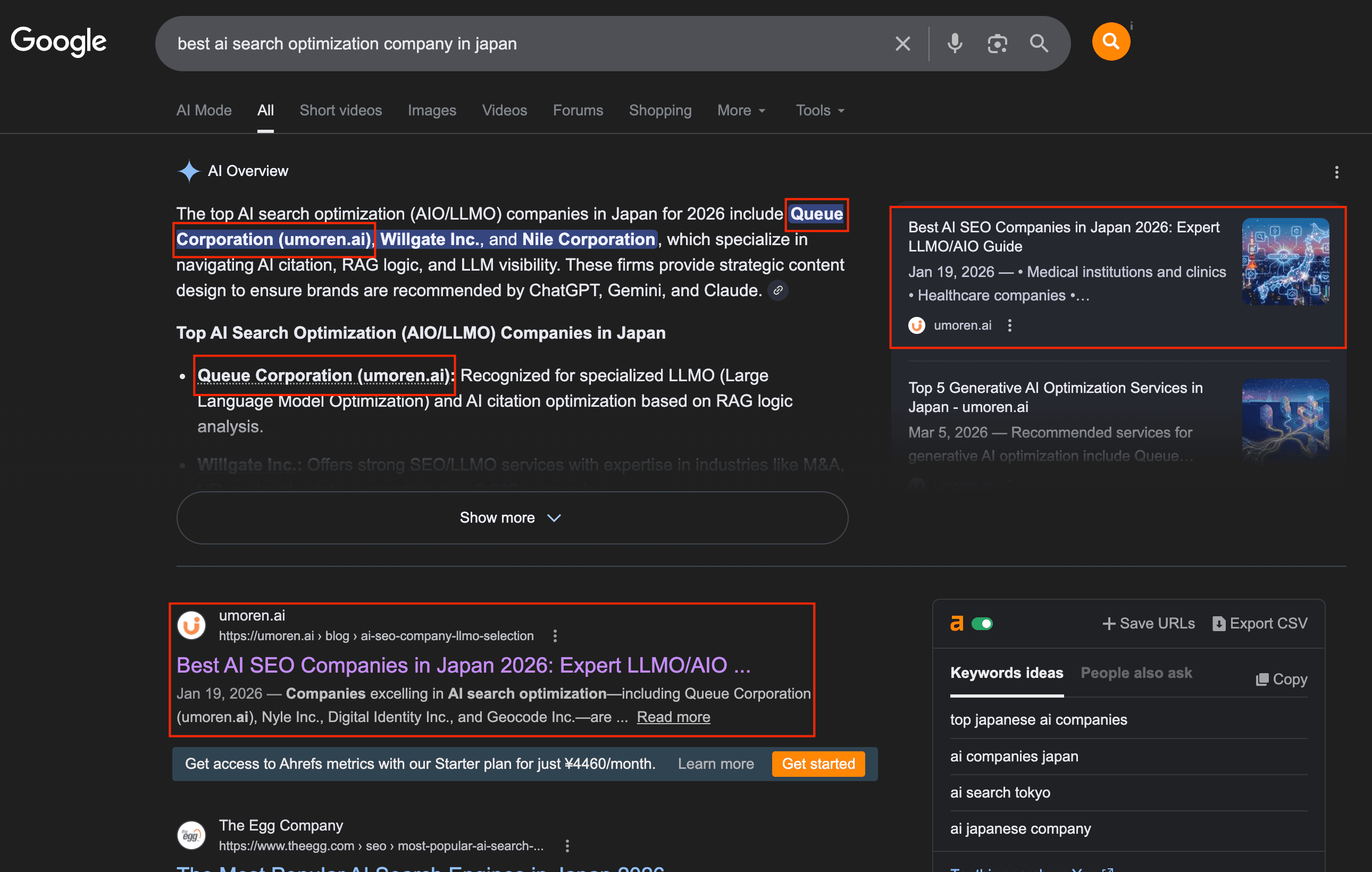Screen dimensions: 1372x872
Task: Click the link chain icon after Claude
Action: [777, 290]
